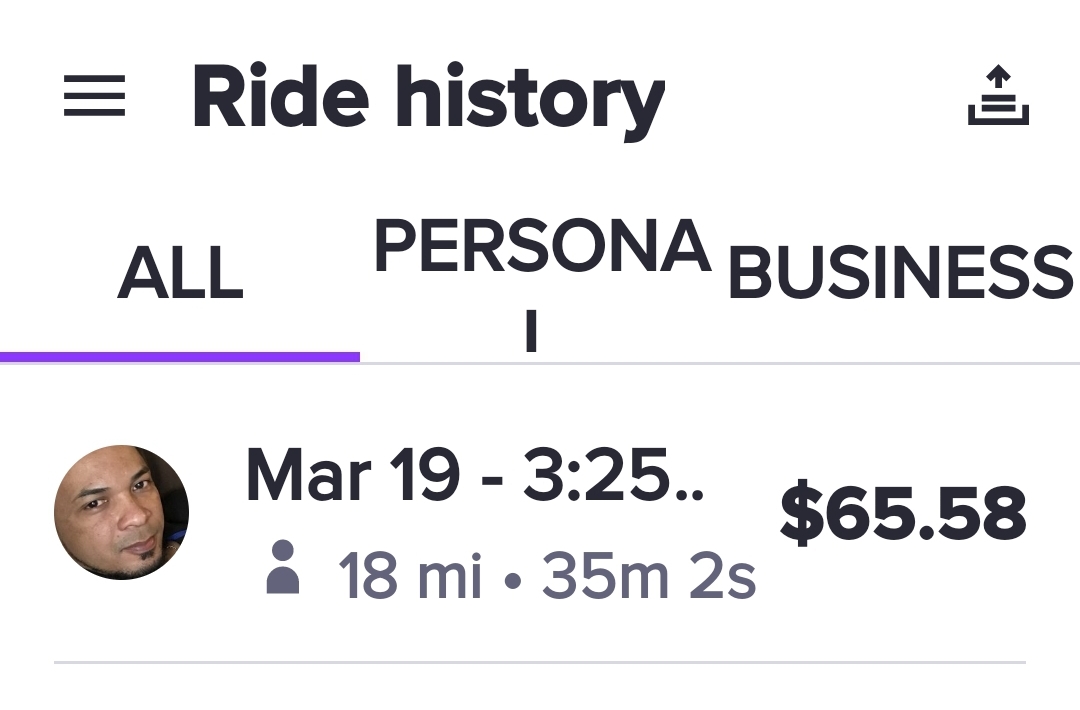The image size is (1080, 710).
Task: Expand ride details showing 18 mi duration
Action: 548,576
